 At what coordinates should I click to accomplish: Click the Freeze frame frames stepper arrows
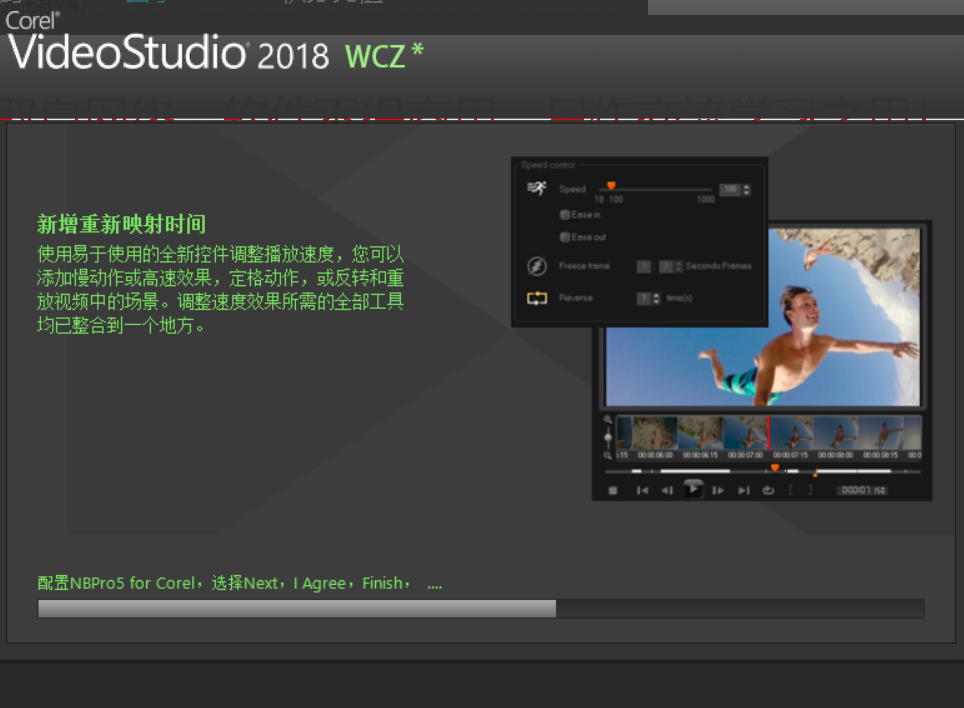[x=679, y=266]
